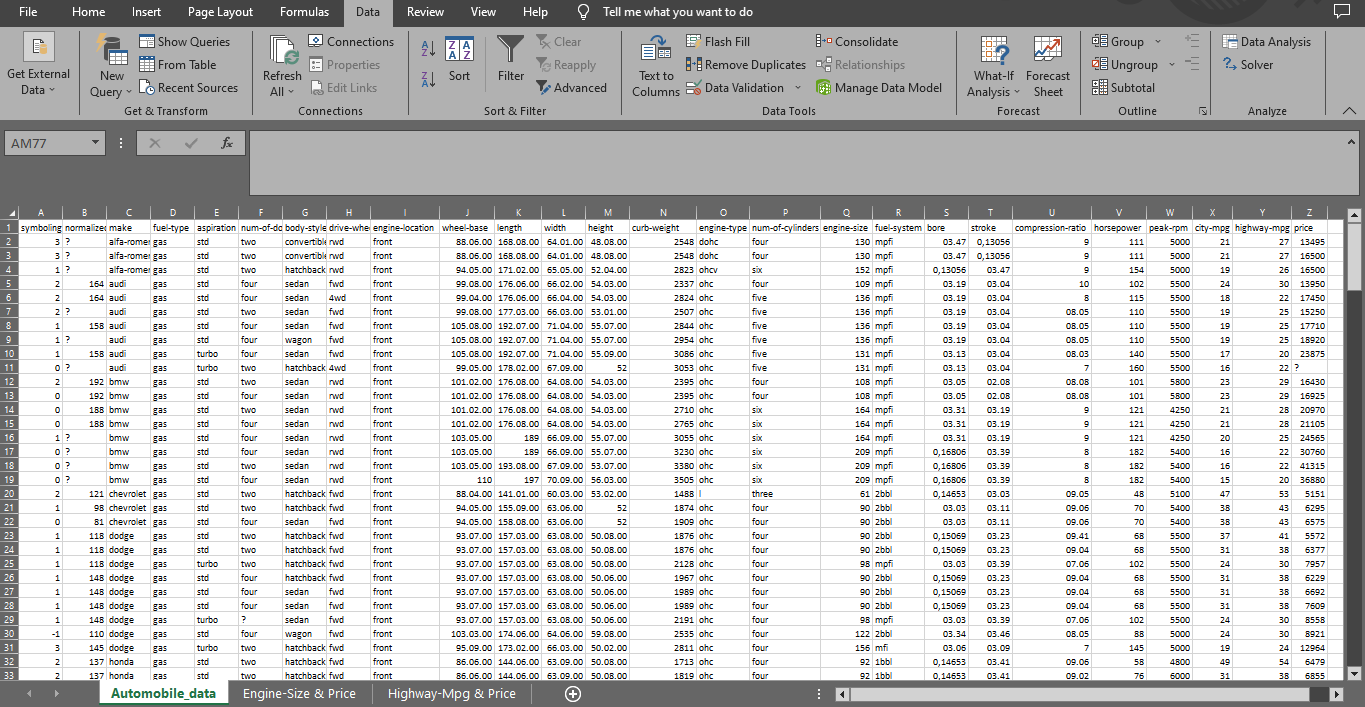Launch the Solver add-in

pos(1248,65)
